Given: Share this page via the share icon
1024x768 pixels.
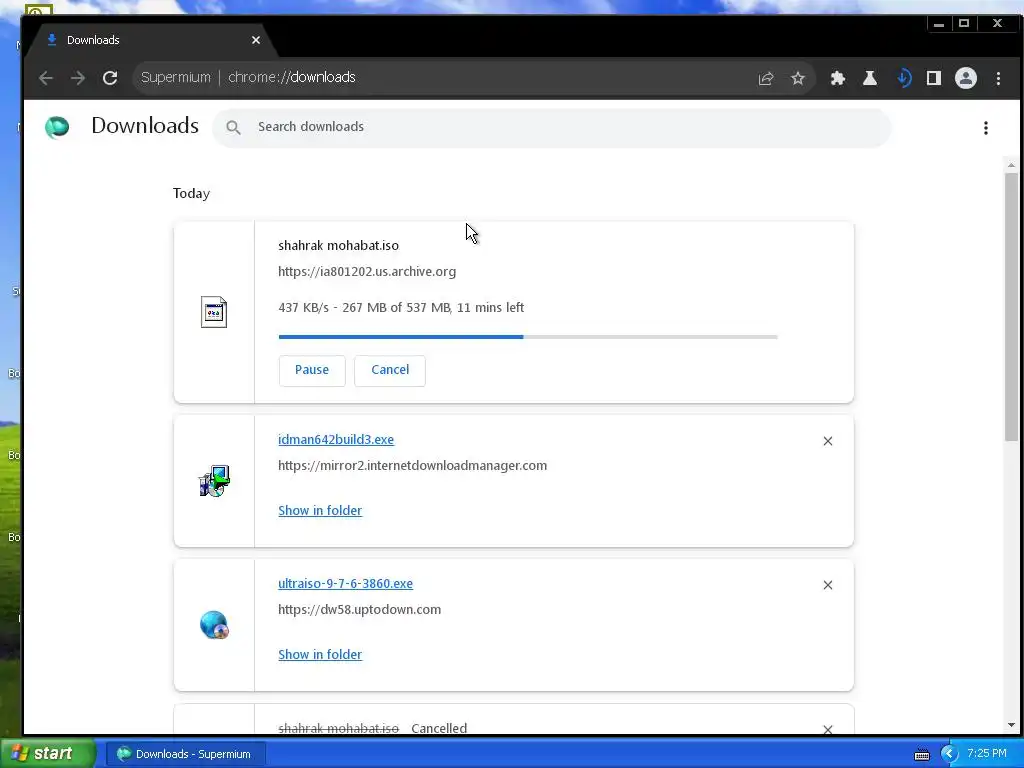Looking at the screenshot, I should pos(766,78).
